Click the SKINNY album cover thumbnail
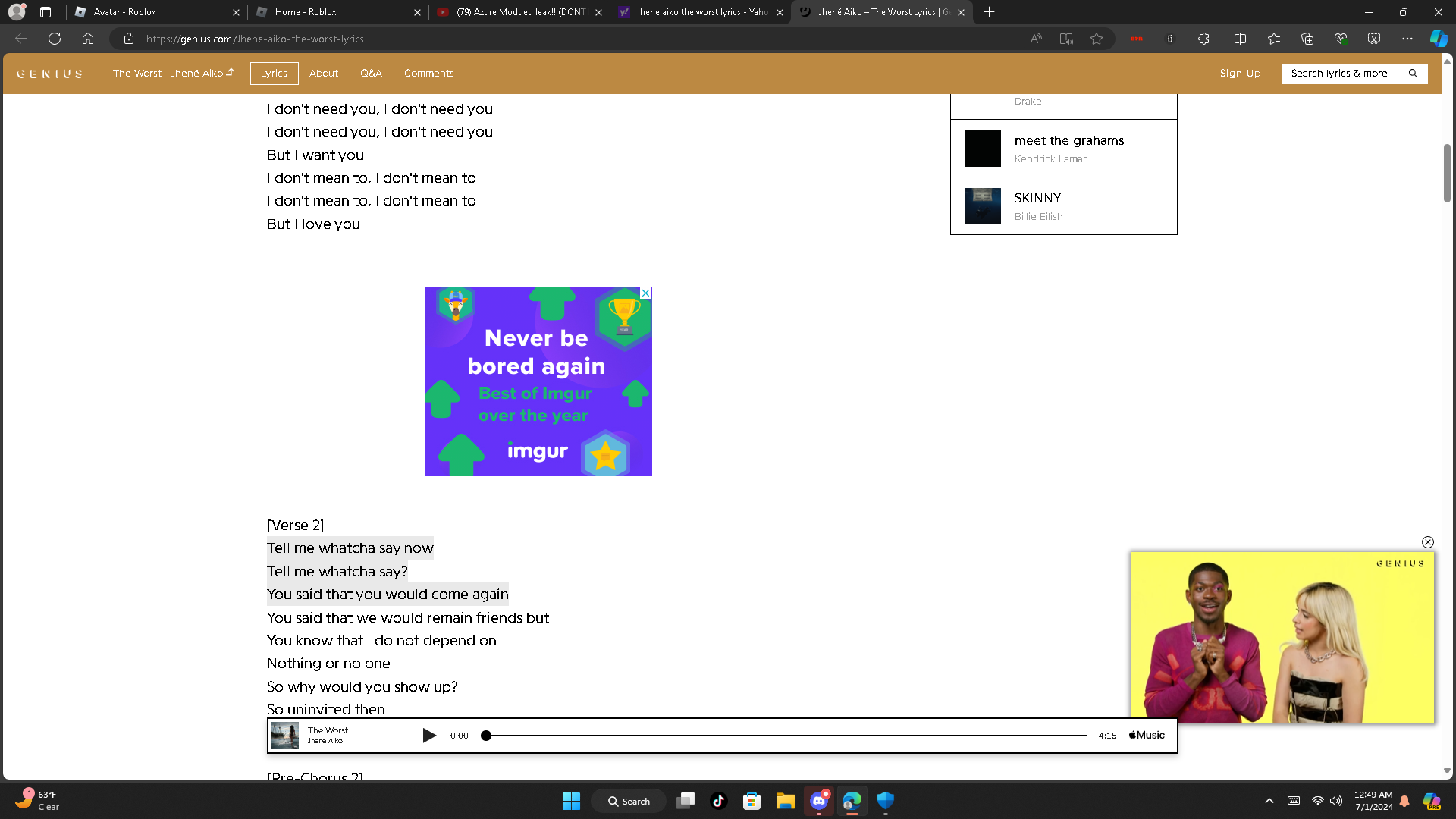The image size is (1456, 819). [x=983, y=206]
